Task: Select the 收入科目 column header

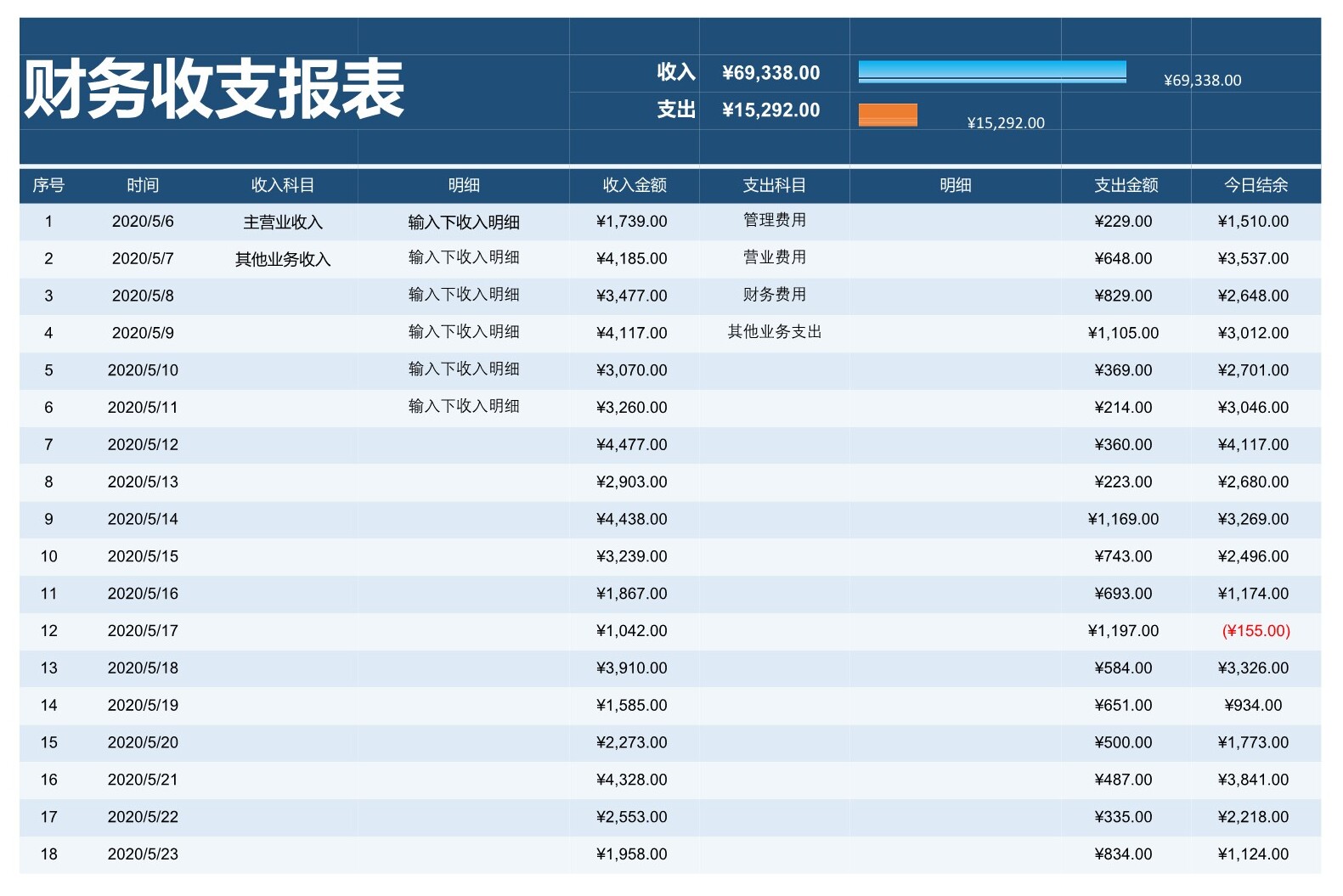Action: pyautogui.click(x=283, y=185)
